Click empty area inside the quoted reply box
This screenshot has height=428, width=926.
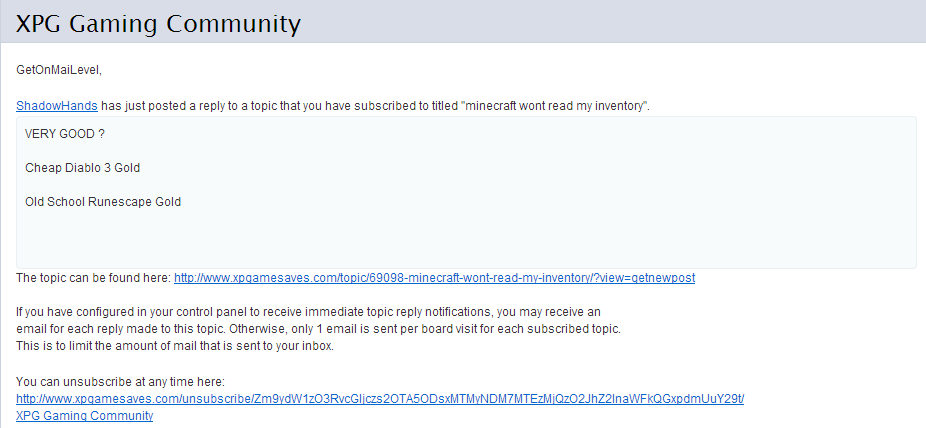point(500,235)
